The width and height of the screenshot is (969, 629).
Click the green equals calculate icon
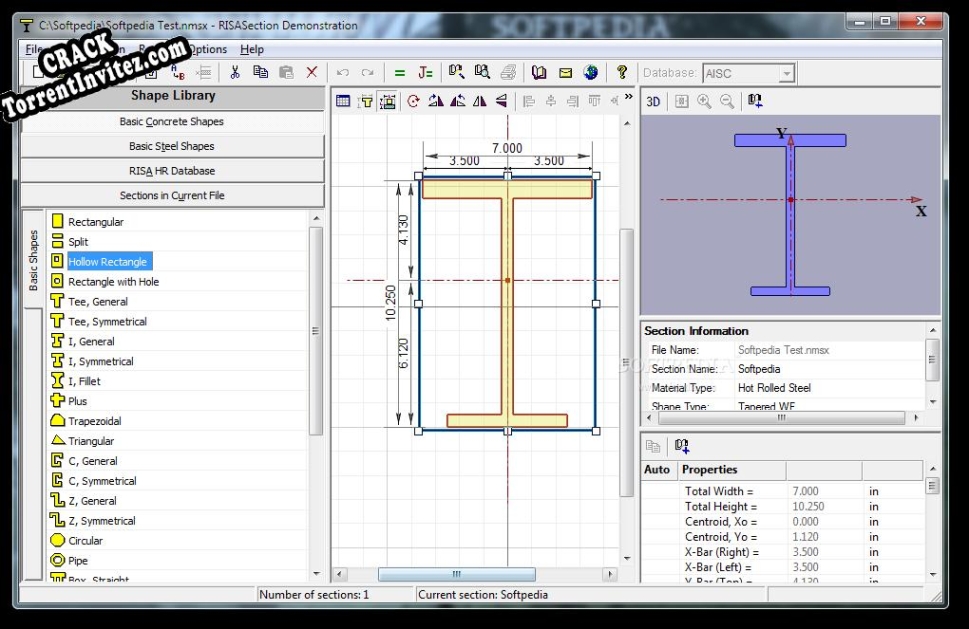pyautogui.click(x=400, y=73)
